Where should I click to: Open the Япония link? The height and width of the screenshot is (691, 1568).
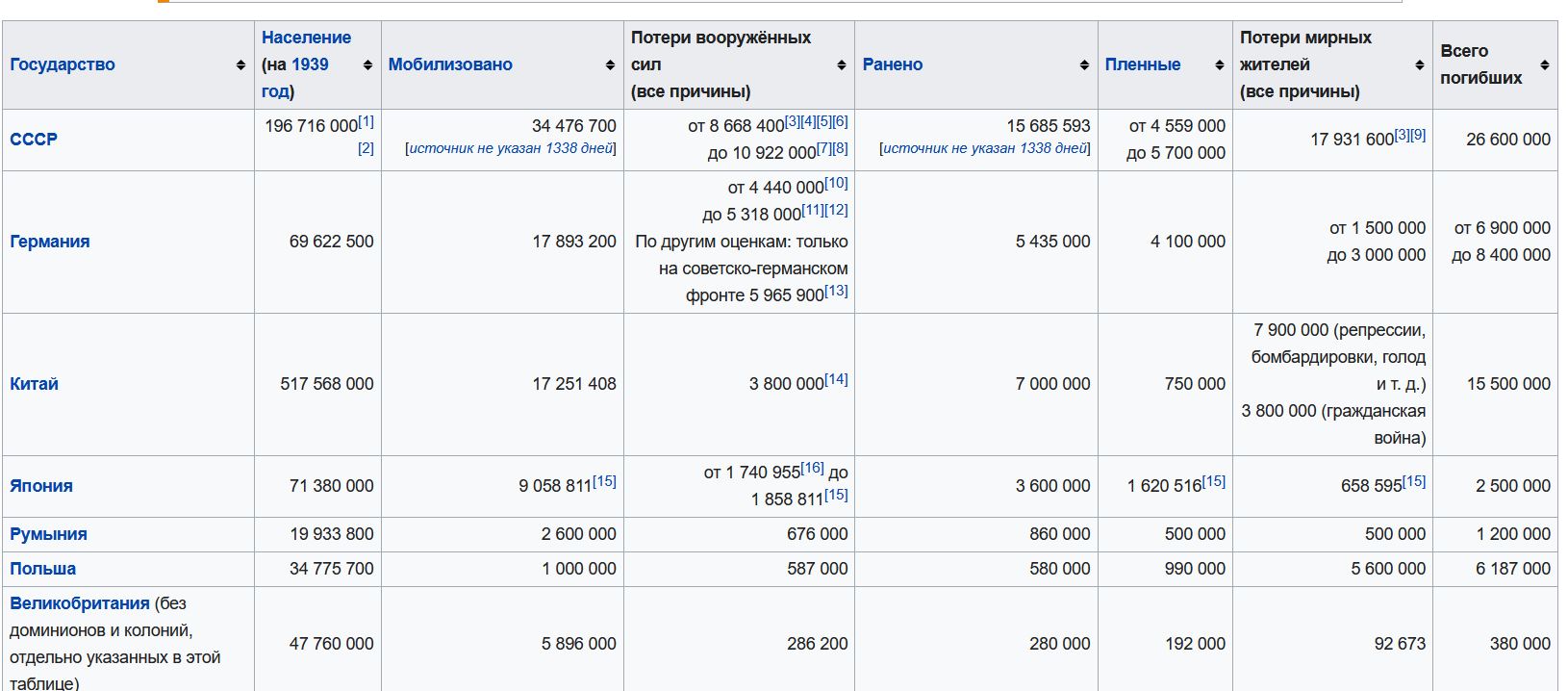click(41, 486)
